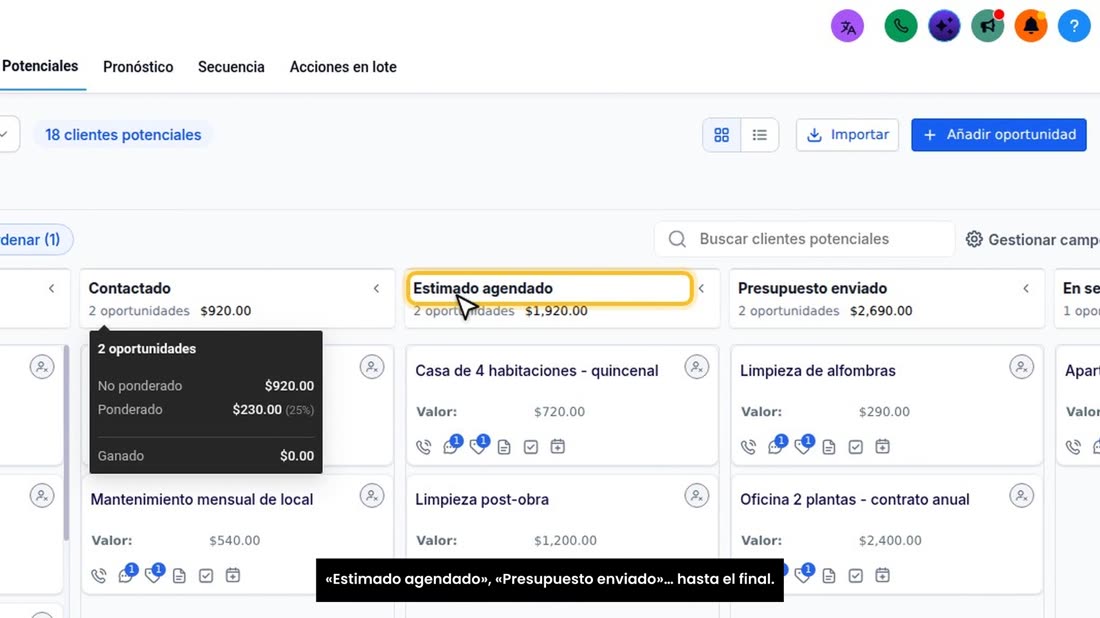Image resolution: width=1100 pixels, height=618 pixels.
Task: Click the $920.00 Contactado total
Action: pyautogui.click(x=226, y=311)
